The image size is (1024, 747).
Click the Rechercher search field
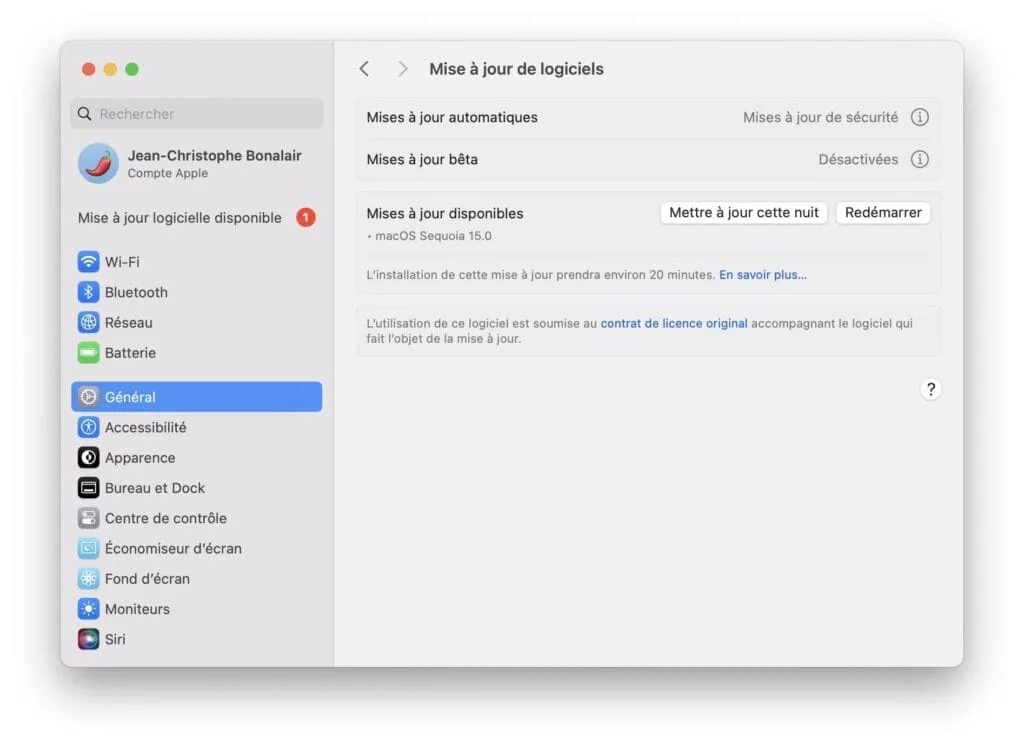tap(197, 114)
